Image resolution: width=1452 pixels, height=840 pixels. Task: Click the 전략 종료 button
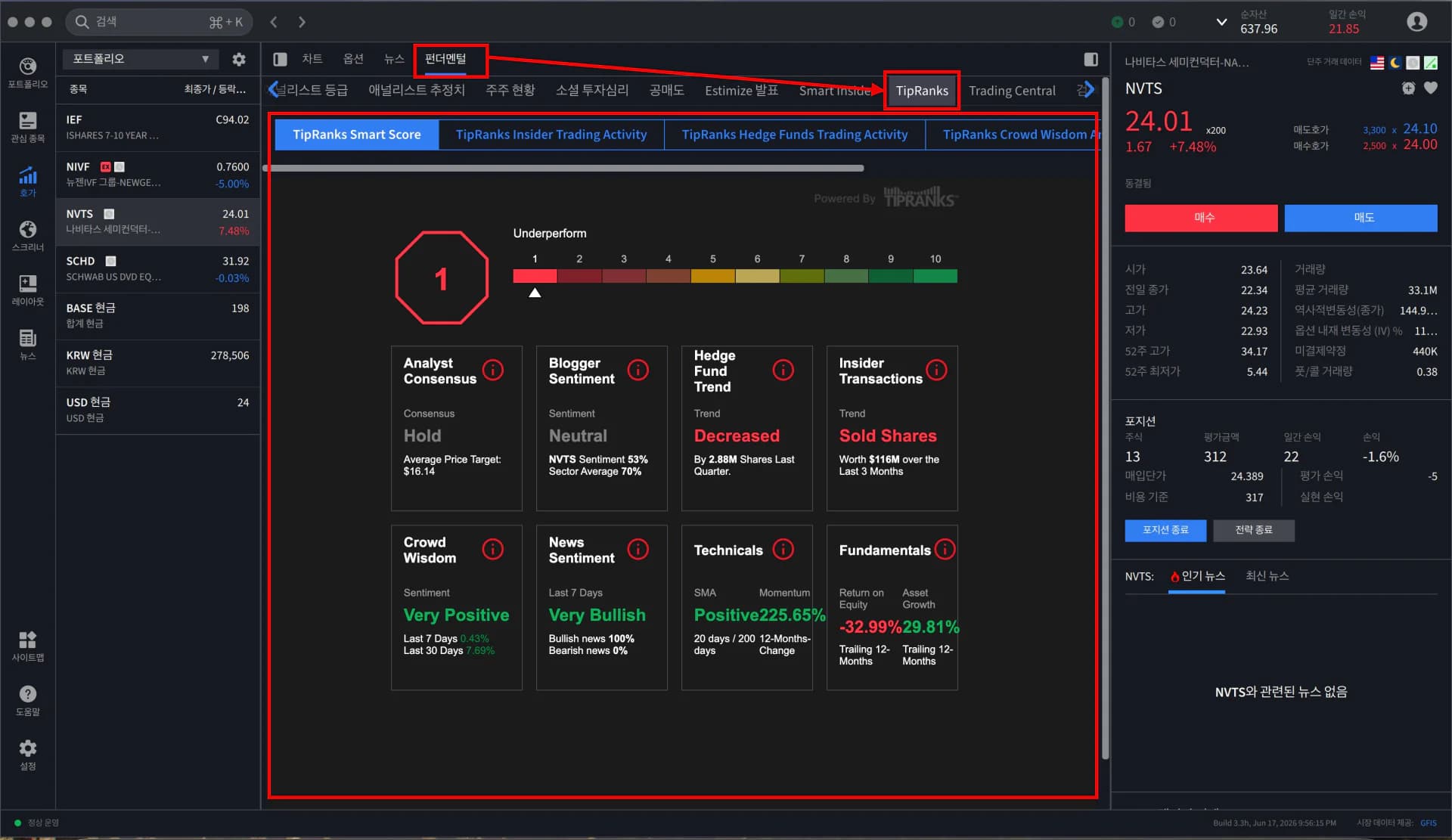click(x=1254, y=530)
